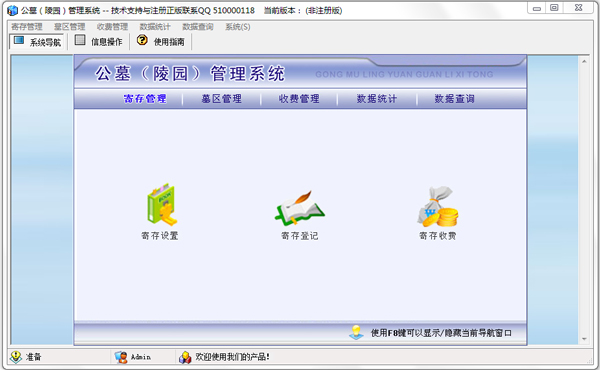Image resolution: width=600 pixels, height=370 pixels.
Task: Click the light bulb tip icon
Action: click(357, 332)
